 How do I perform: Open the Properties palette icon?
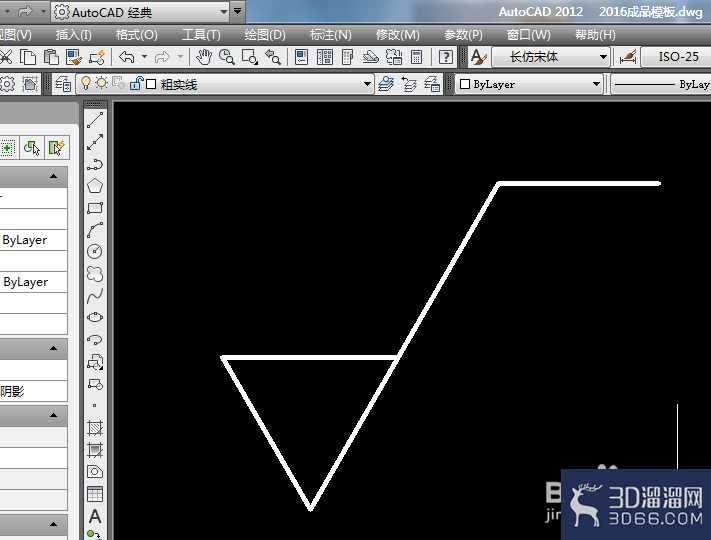tap(301, 57)
